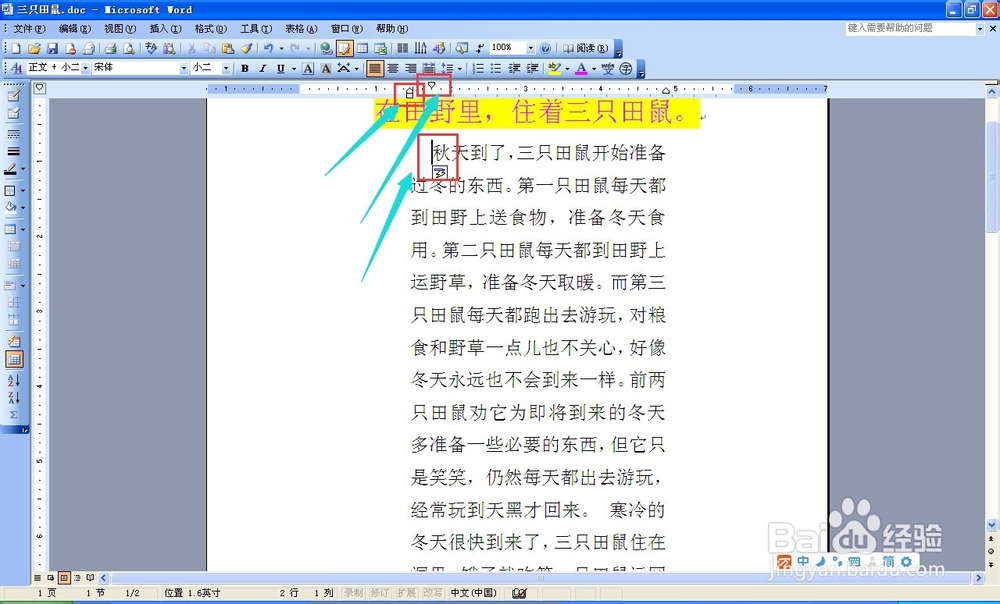This screenshot has height=604, width=1000.
Task: Activate the format painter brush
Action: click(246, 48)
